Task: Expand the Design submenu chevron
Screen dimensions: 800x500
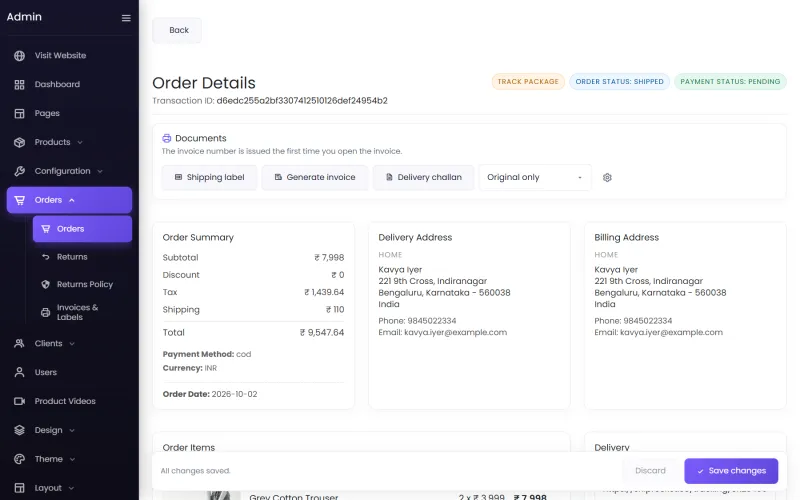Action: 72,430
